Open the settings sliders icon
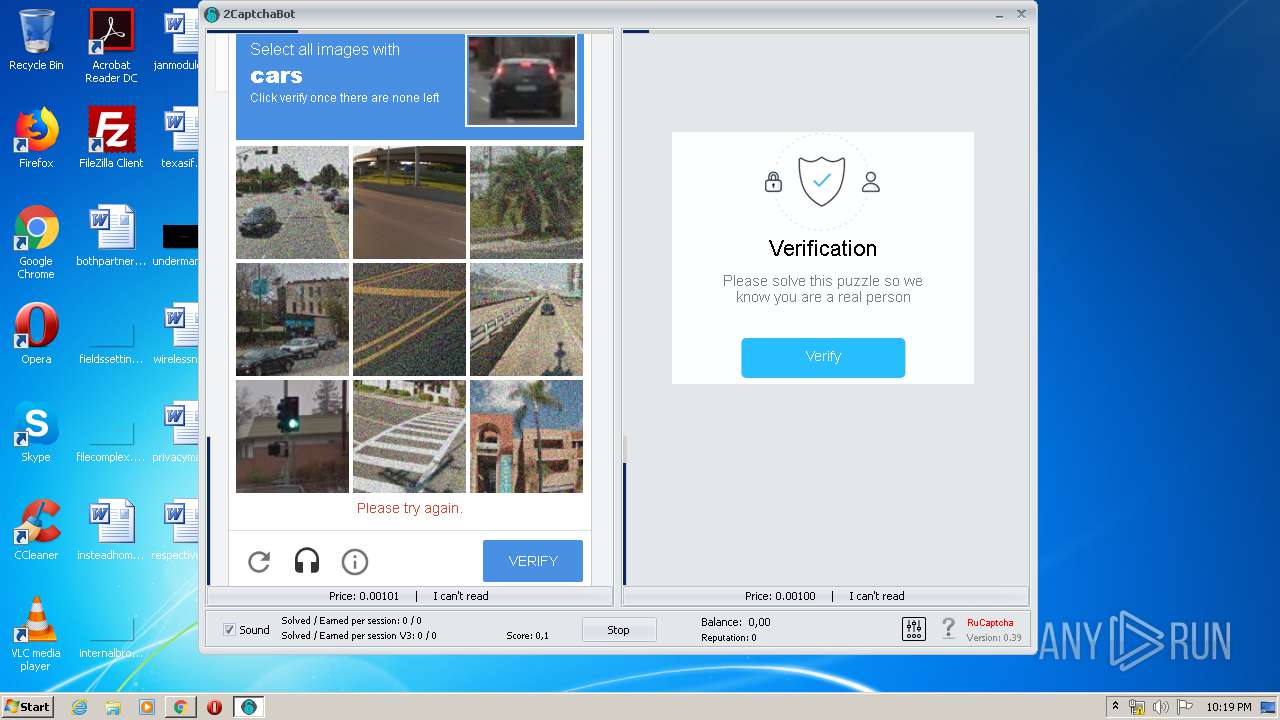This screenshot has height=720, width=1280. click(914, 629)
